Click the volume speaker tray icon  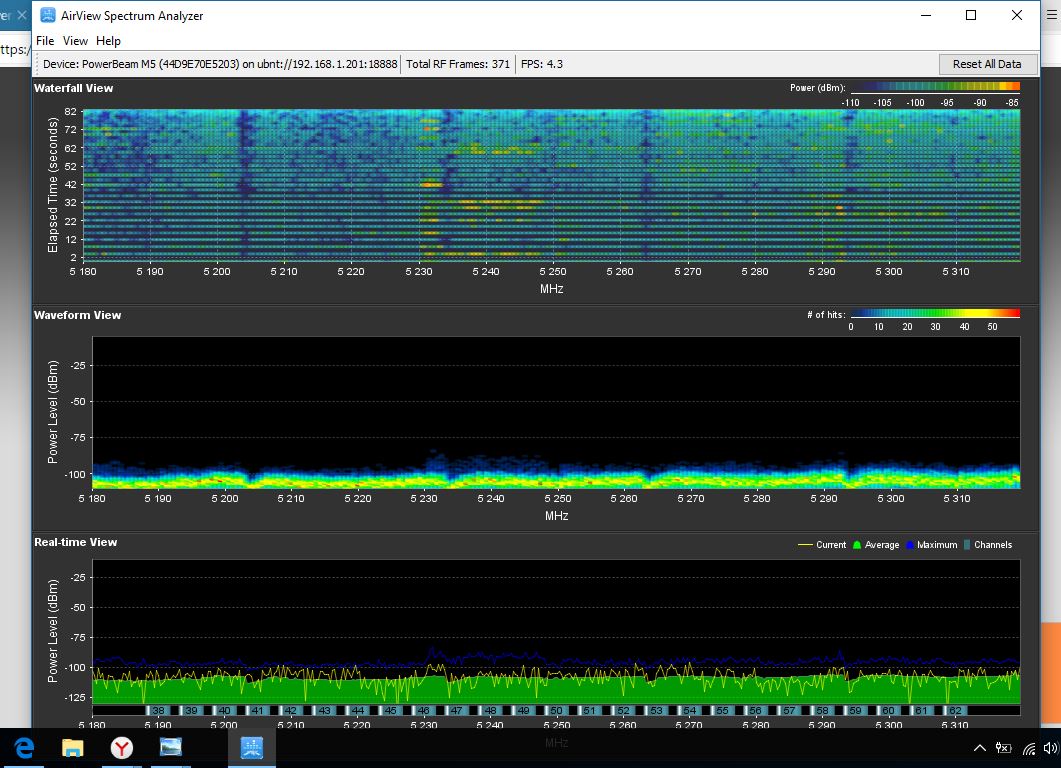[x=1049, y=748]
